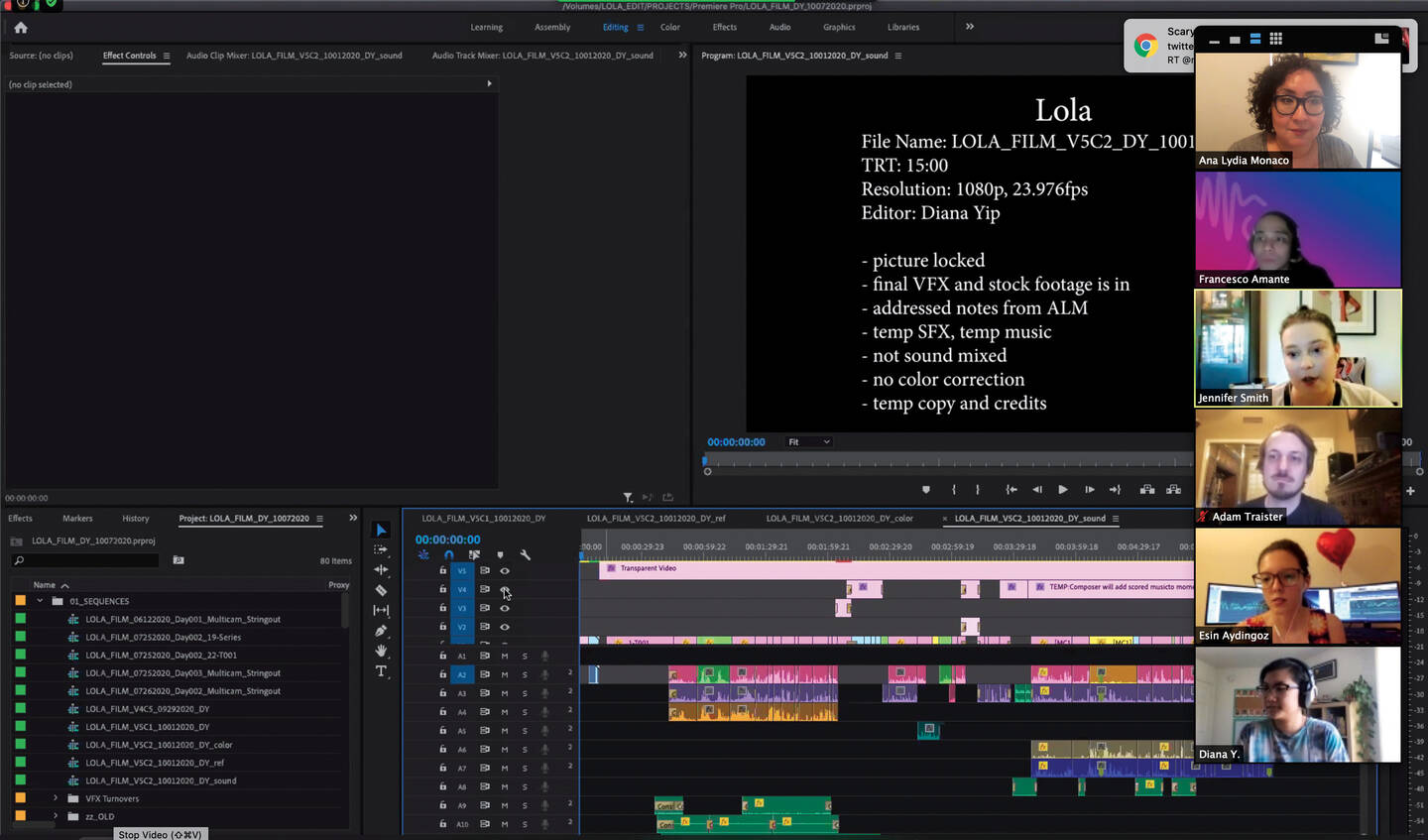Open the Program monitor button editor plus
Image resolution: width=1428 pixels, height=840 pixels.
tap(1410, 490)
